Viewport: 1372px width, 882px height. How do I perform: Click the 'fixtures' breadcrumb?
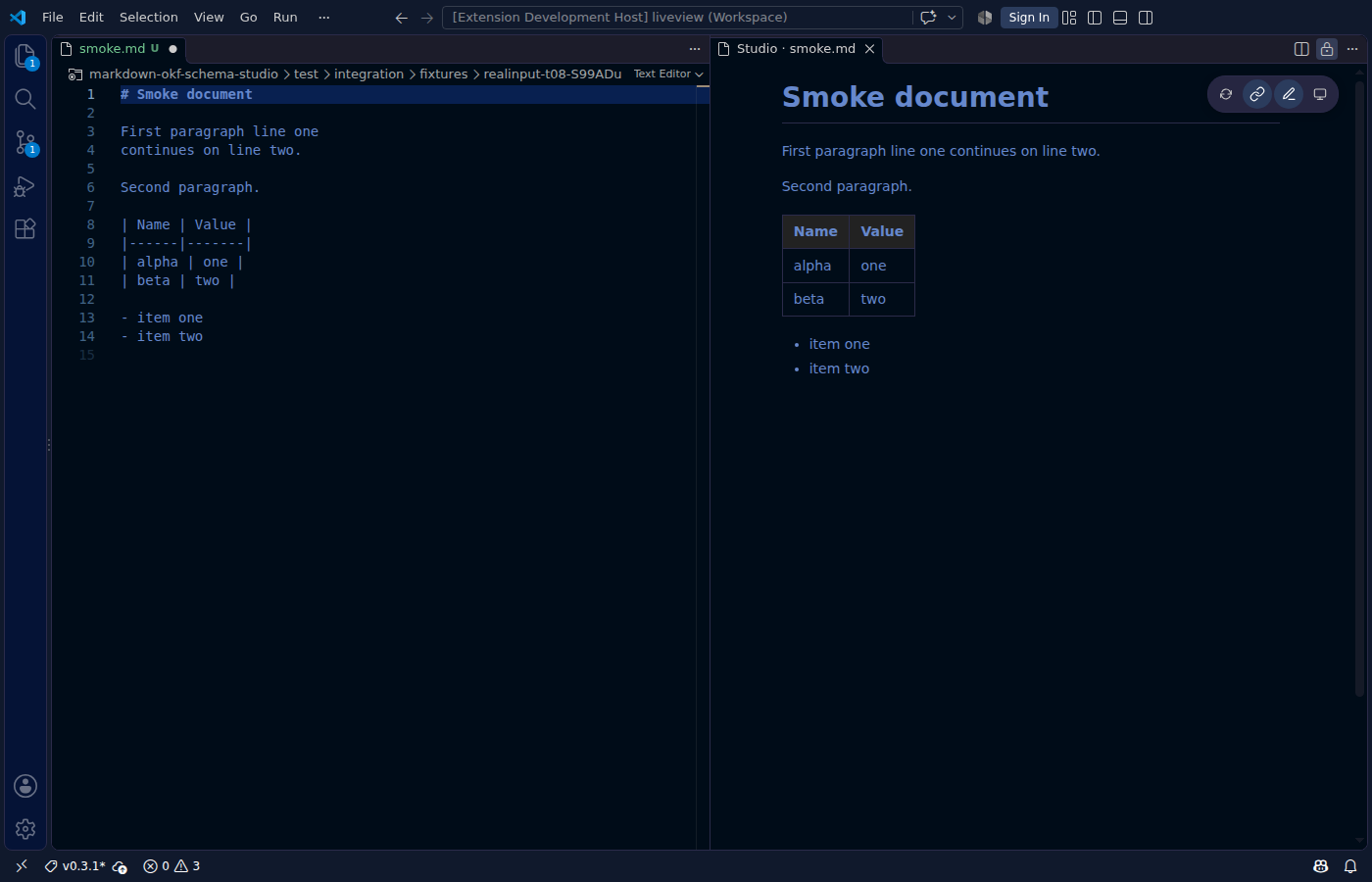tap(444, 74)
